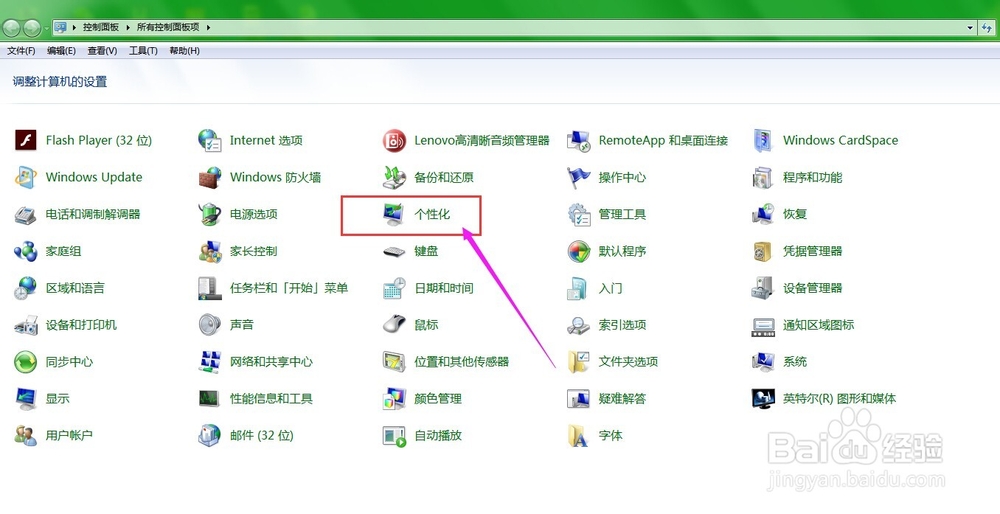Click the address bar refresh button
This screenshot has height=514, width=1000.
tap(987, 27)
